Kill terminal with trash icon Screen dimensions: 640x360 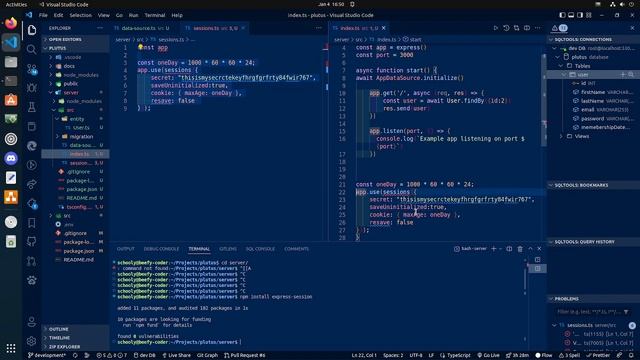coord(520,249)
